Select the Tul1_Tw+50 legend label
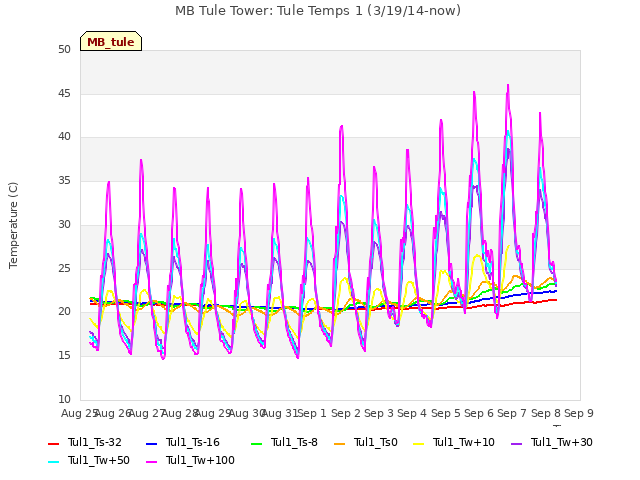Image resolution: width=640 pixels, height=480 pixels. (99, 460)
